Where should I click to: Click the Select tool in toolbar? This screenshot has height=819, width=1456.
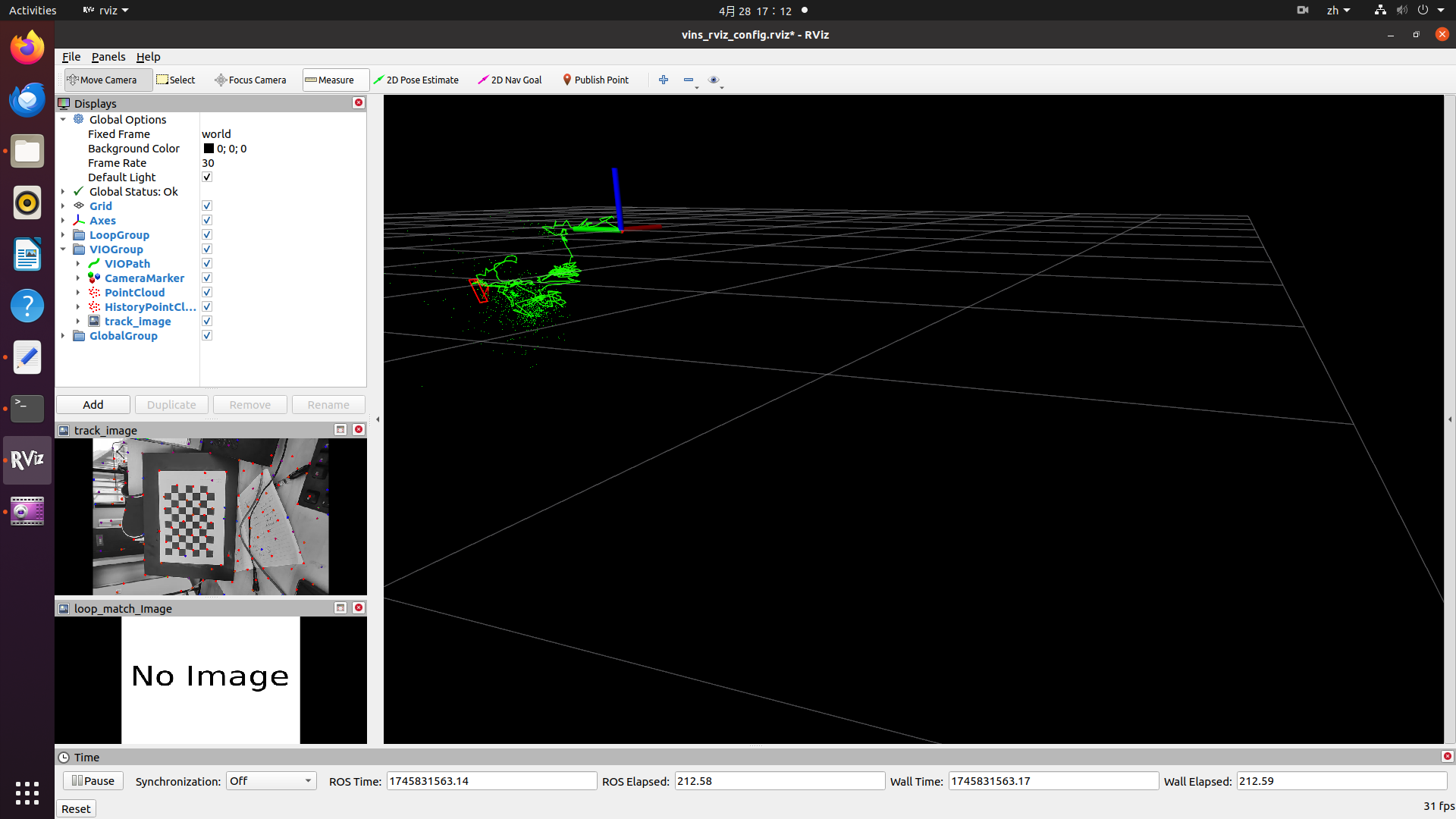tap(176, 80)
